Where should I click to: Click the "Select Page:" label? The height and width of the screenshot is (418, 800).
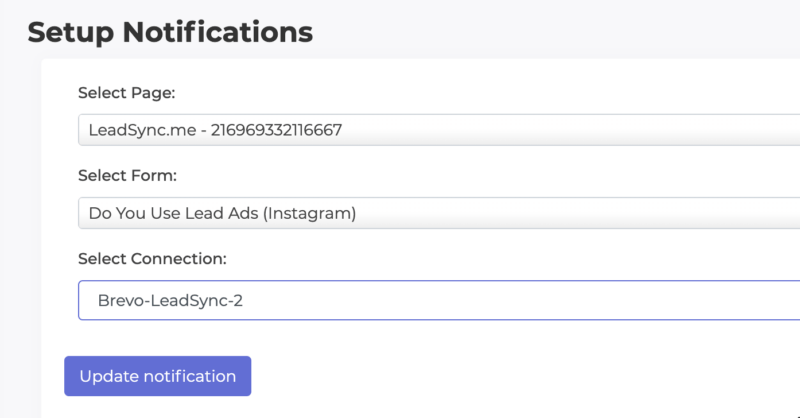coord(126,93)
